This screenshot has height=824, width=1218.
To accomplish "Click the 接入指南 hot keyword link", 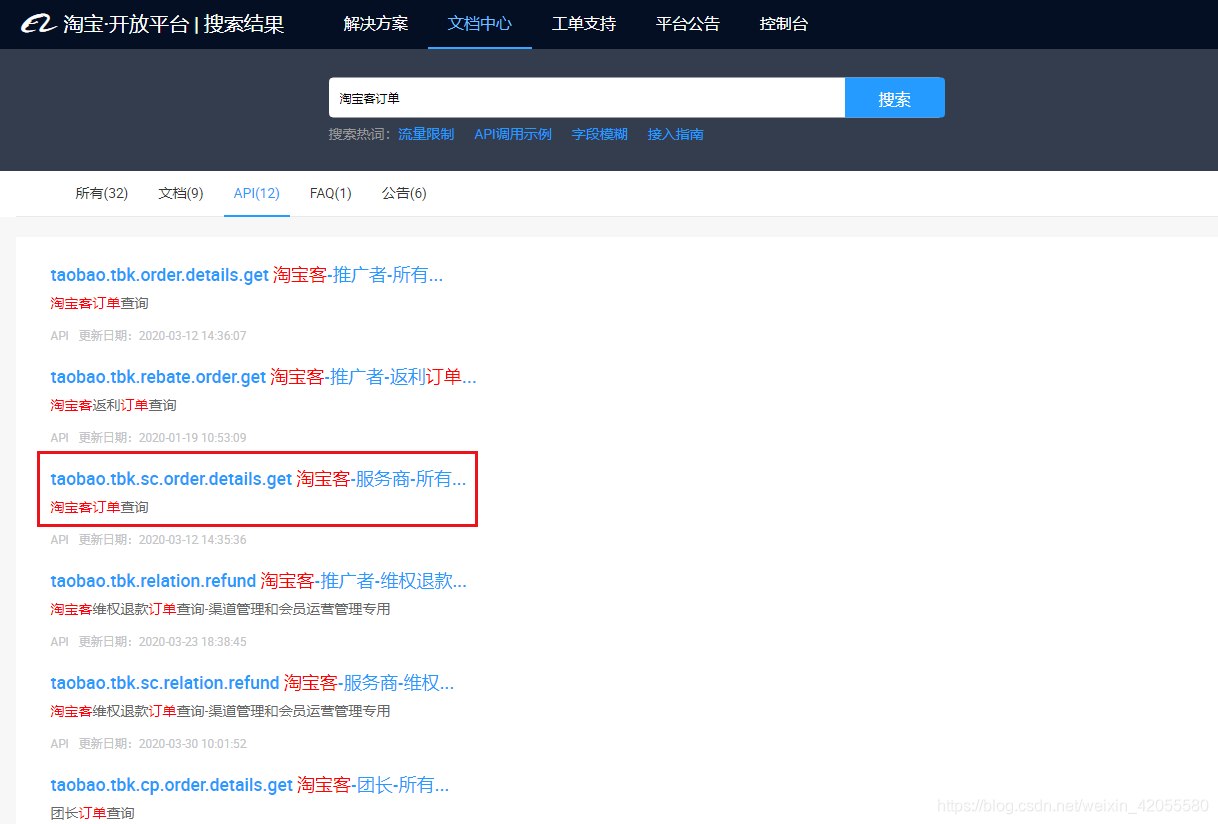I will coord(676,134).
